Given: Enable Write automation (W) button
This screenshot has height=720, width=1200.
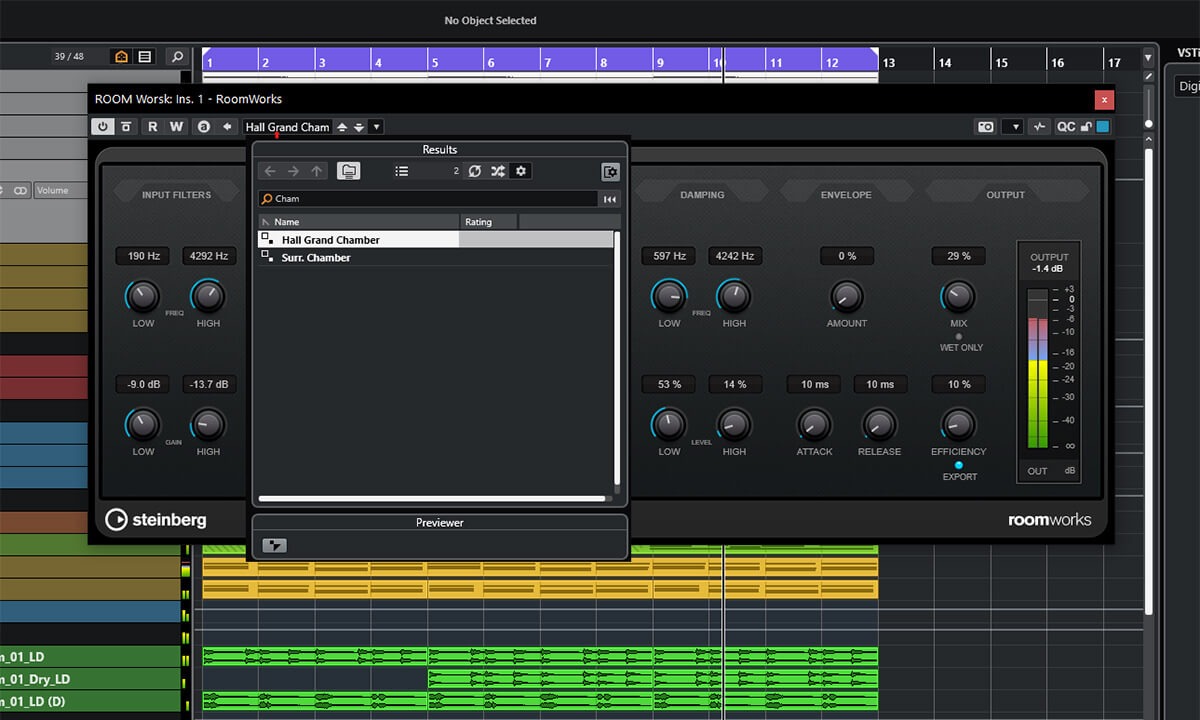Looking at the screenshot, I should pos(176,127).
